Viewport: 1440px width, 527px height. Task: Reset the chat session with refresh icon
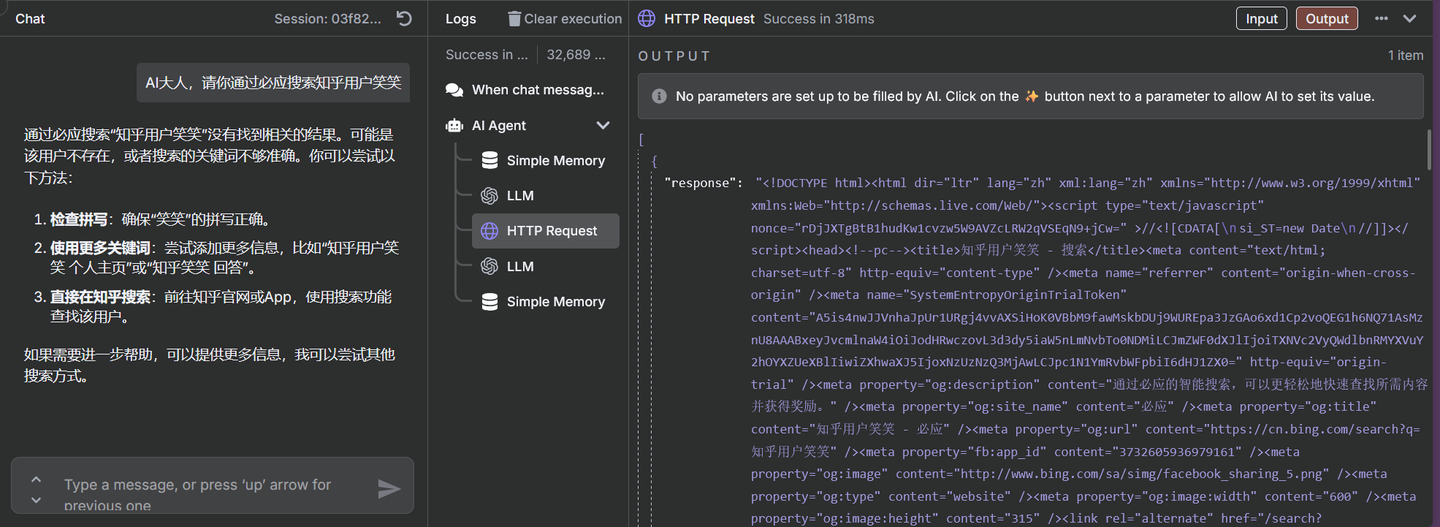(404, 18)
